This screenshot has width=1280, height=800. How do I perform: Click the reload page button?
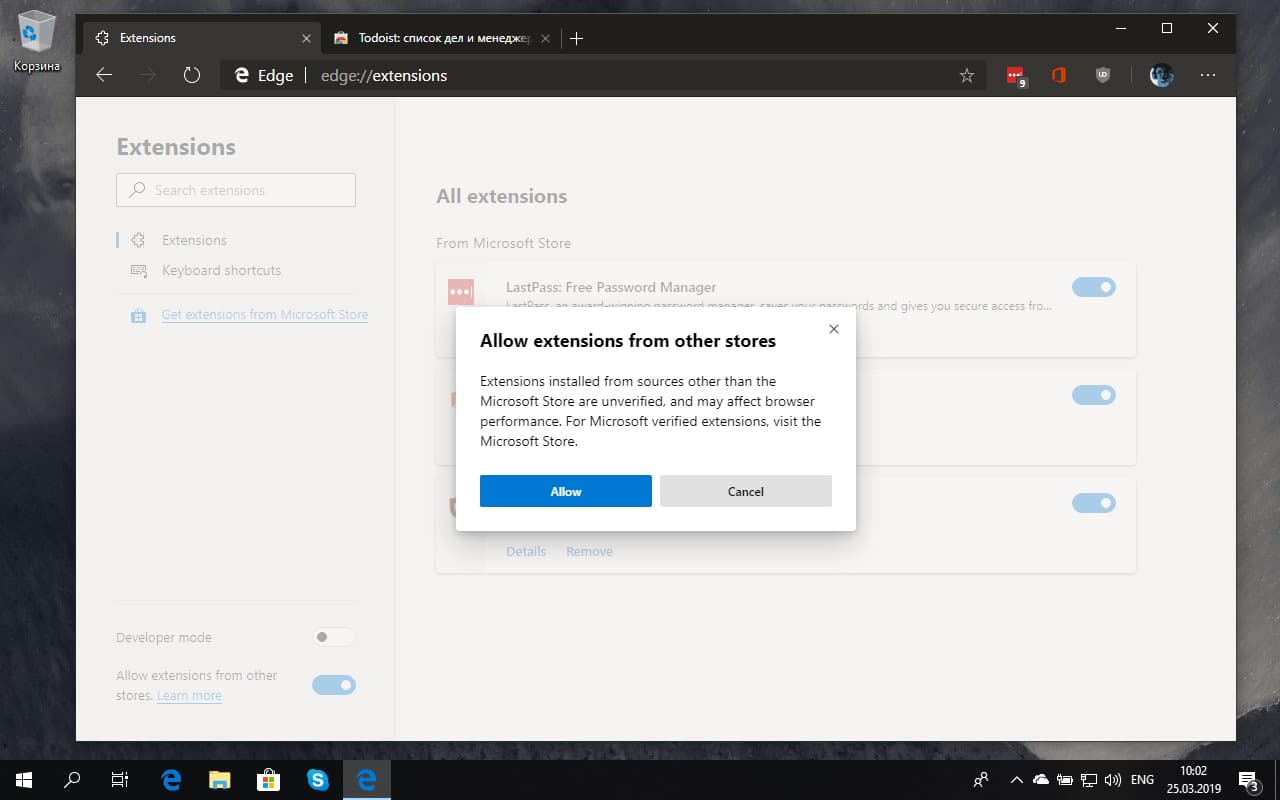pos(191,74)
